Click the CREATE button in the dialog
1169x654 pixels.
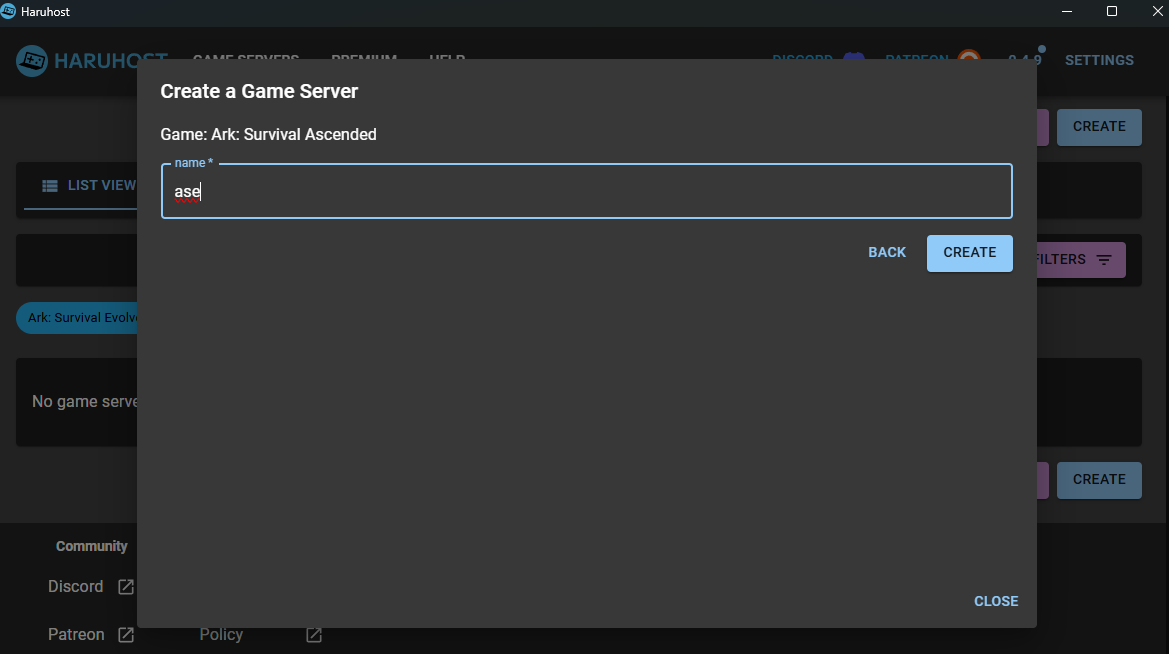tap(969, 253)
